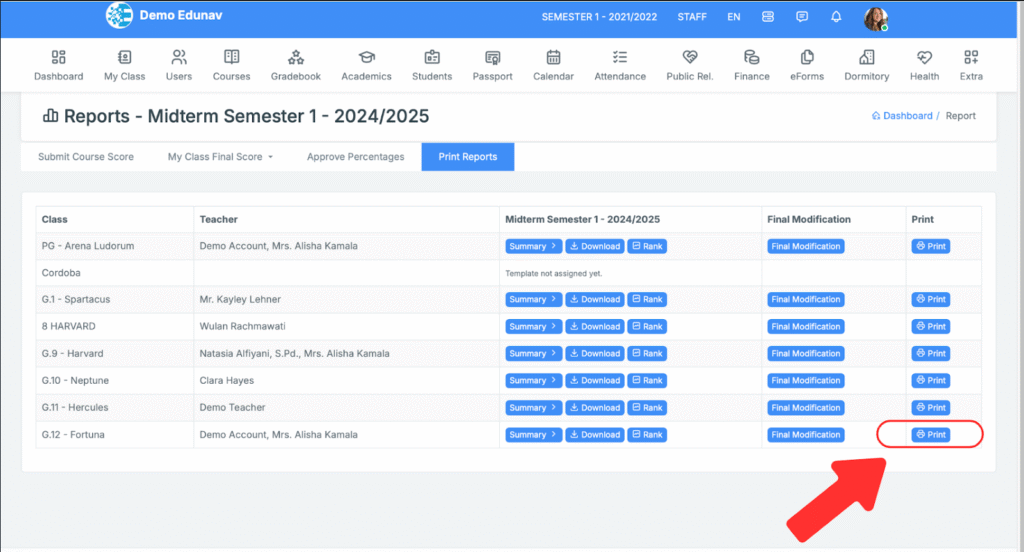The width and height of the screenshot is (1024, 552).
Task: Open the Attendance module icon
Action: [x=620, y=64]
